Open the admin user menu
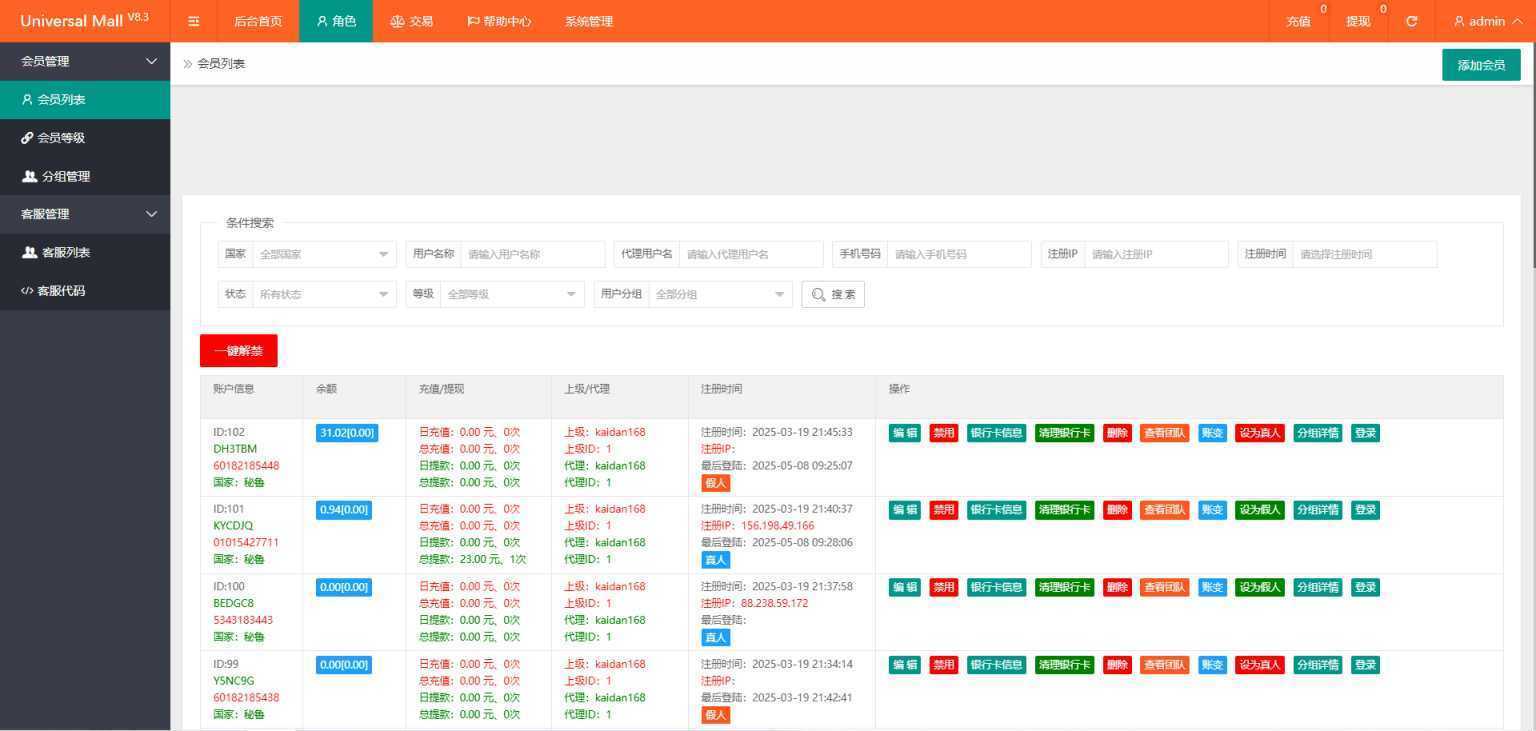Image resolution: width=1536 pixels, height=731 pixels. 1487,21
